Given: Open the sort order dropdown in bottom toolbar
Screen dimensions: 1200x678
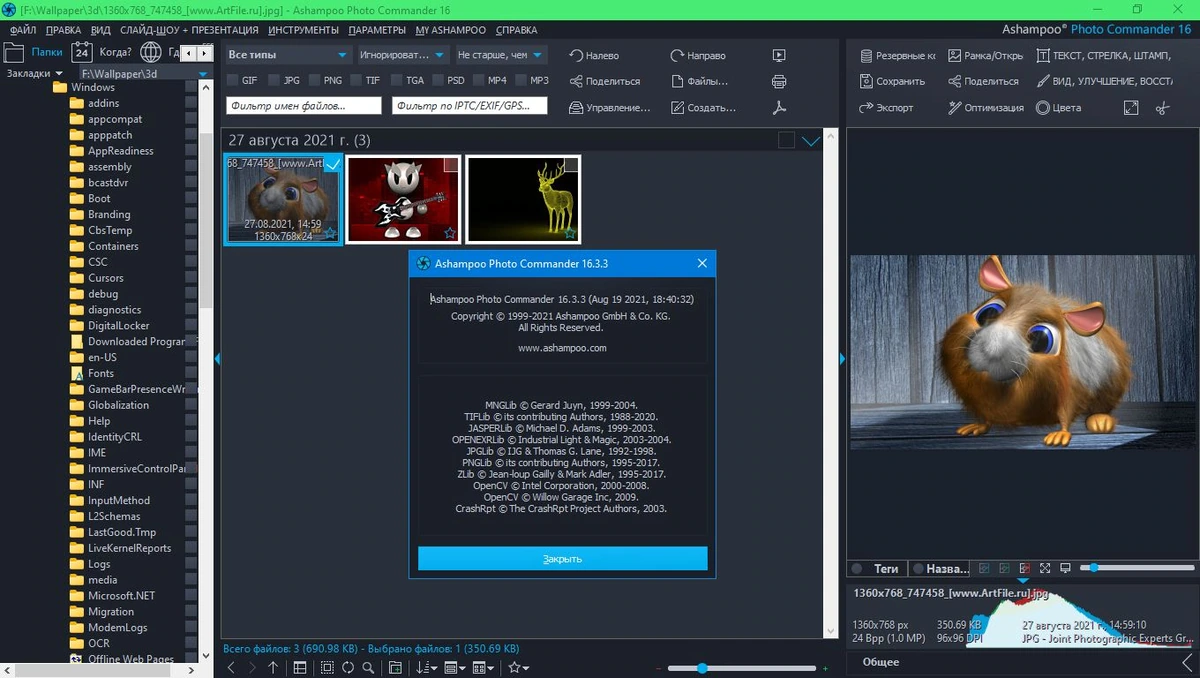Looking at the screenshot, I should tap(426, 667).
